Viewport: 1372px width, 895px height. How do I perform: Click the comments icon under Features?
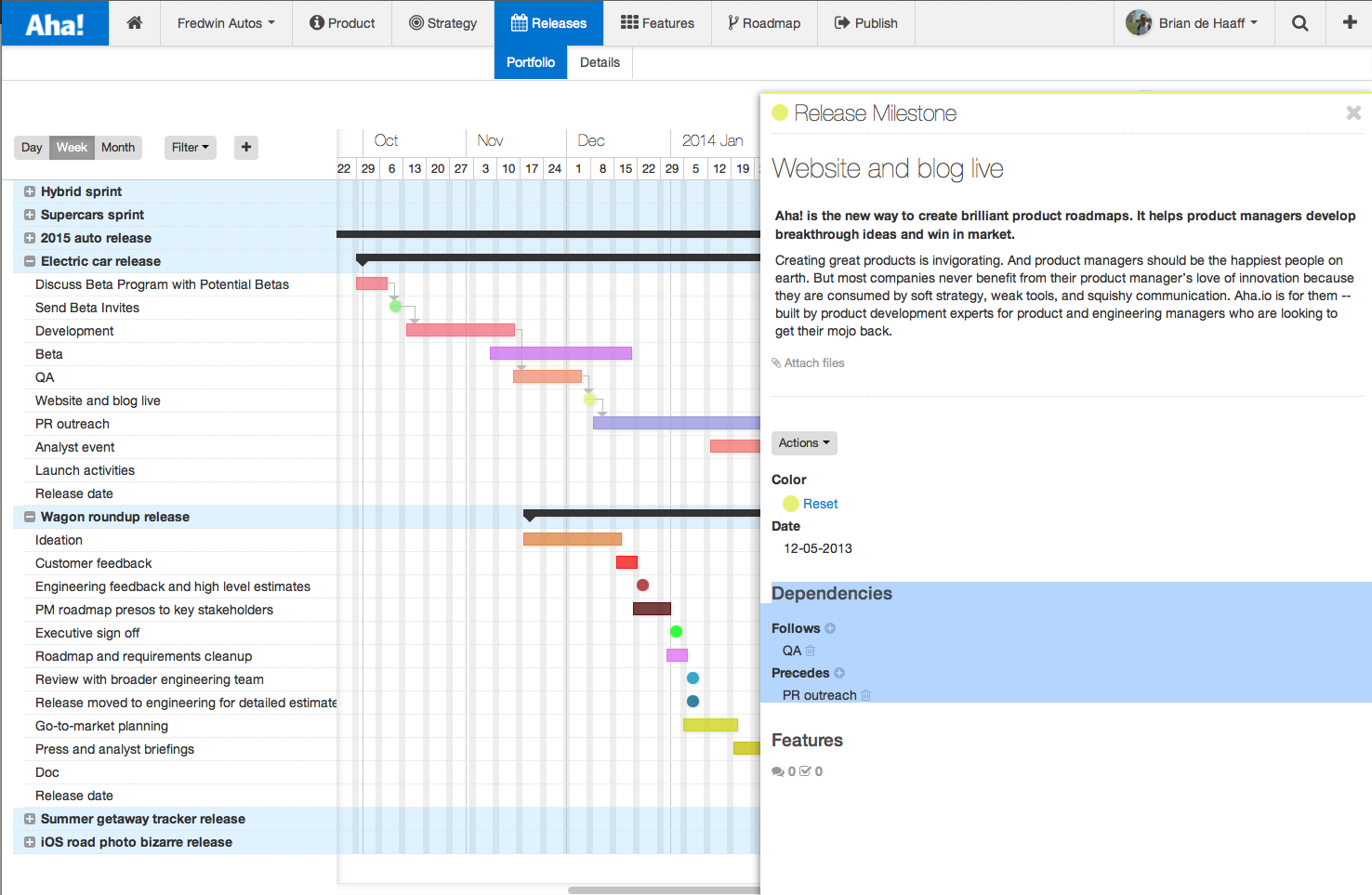(x=777, y=771)
